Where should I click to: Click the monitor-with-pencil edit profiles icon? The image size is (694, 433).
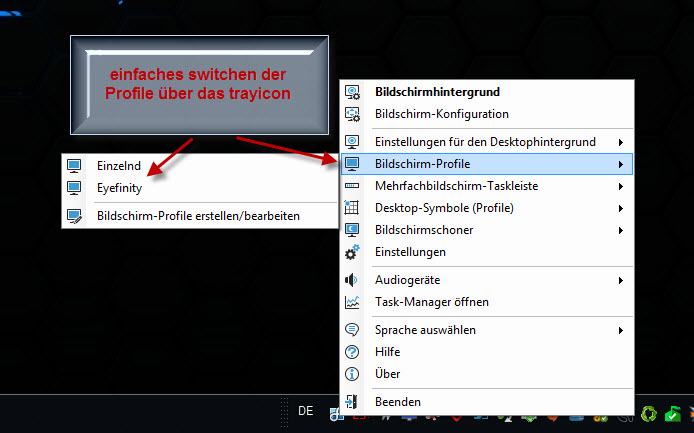pyautogui.click(x=74, y=216)
